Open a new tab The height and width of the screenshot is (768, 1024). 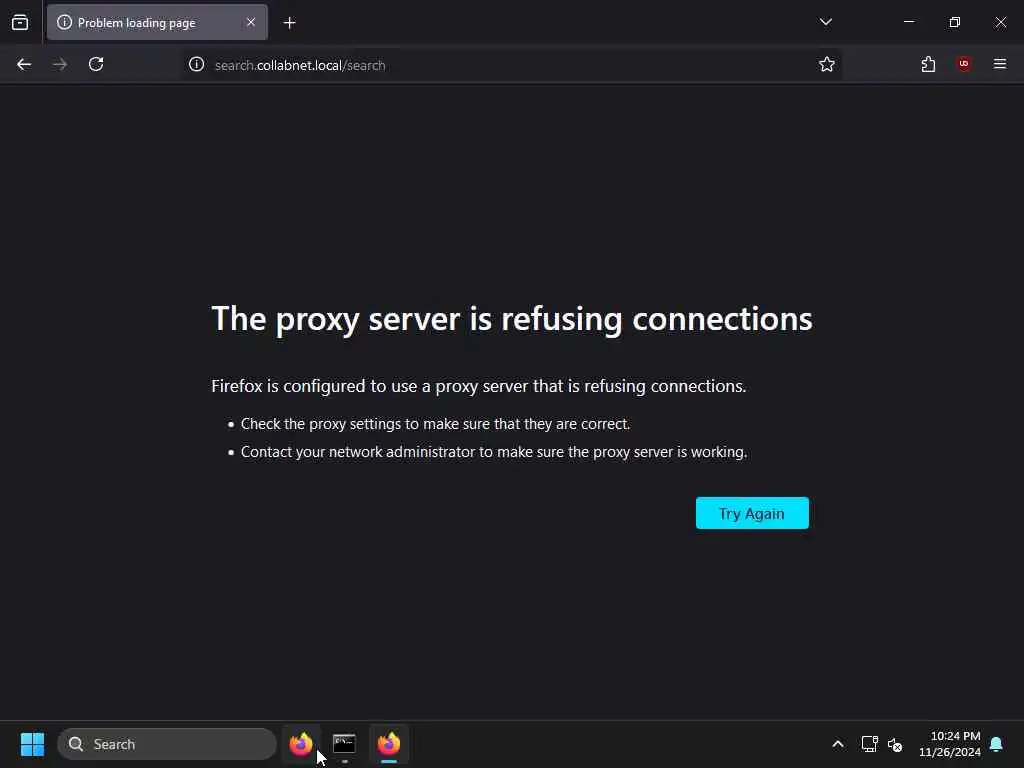(289, 23)
